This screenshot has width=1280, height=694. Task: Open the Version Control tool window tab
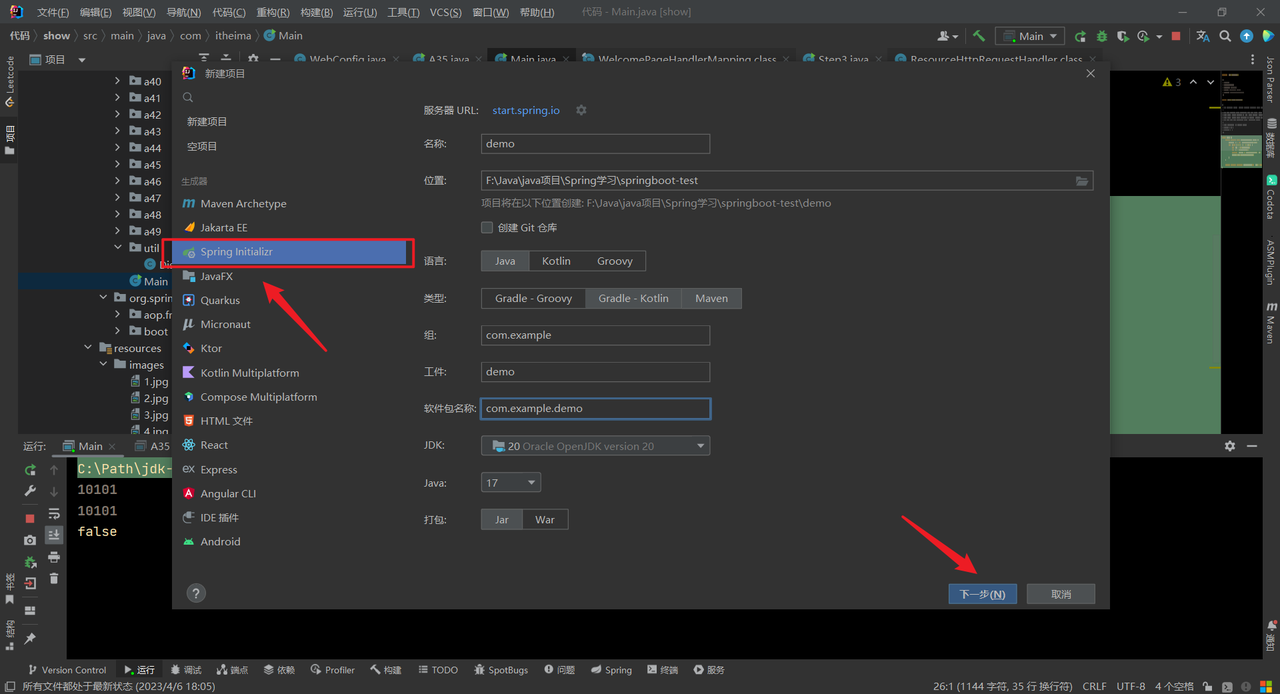click(66, 670)
